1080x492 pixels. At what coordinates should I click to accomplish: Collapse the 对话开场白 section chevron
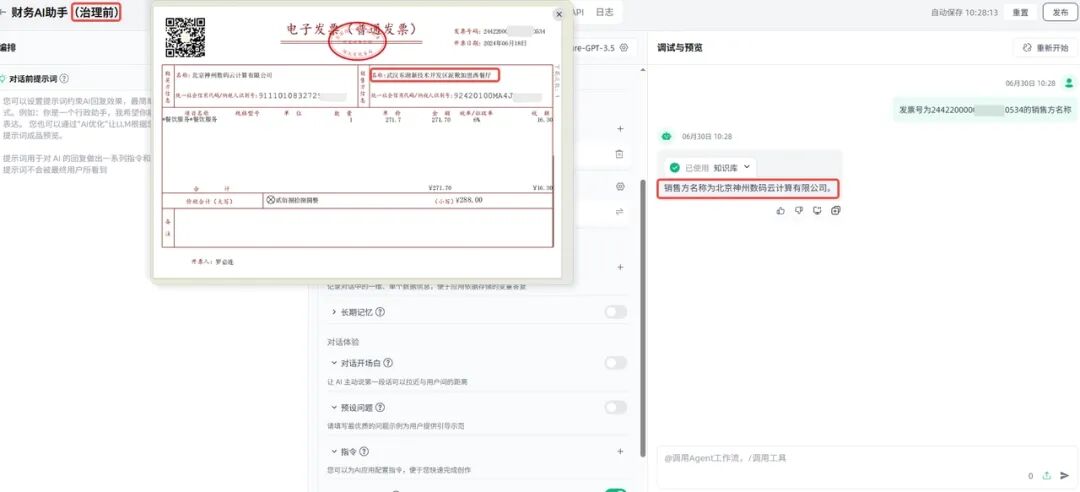pyautogui.click(x=334, y=363)
